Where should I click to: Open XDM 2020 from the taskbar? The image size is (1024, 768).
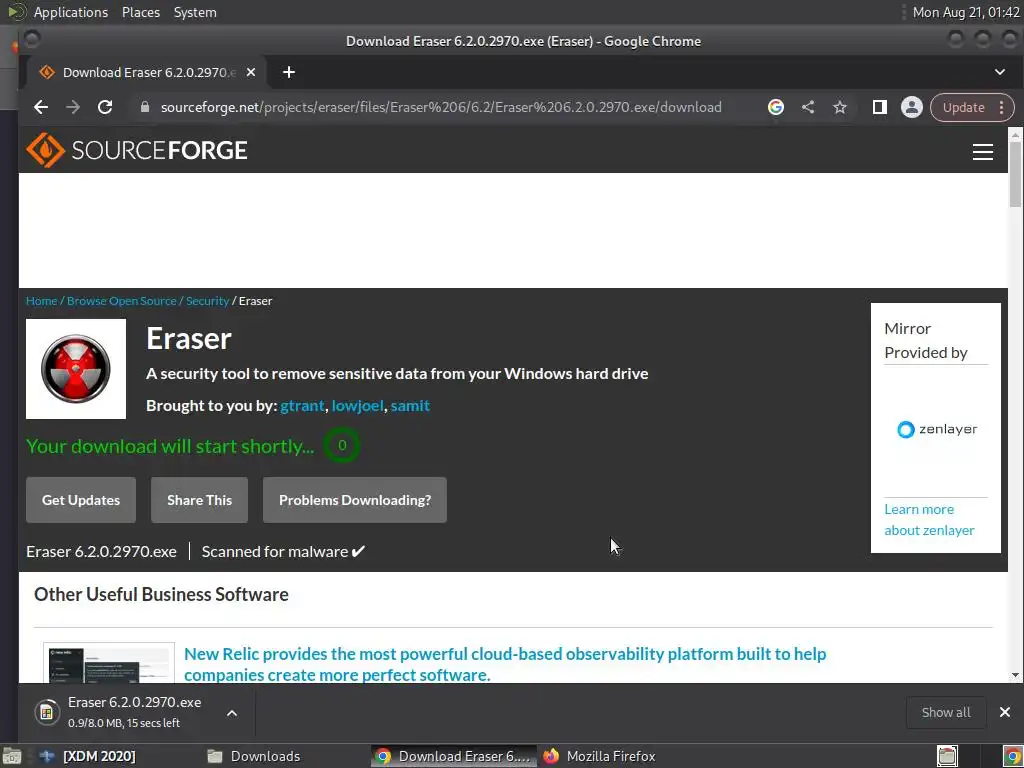88,756
